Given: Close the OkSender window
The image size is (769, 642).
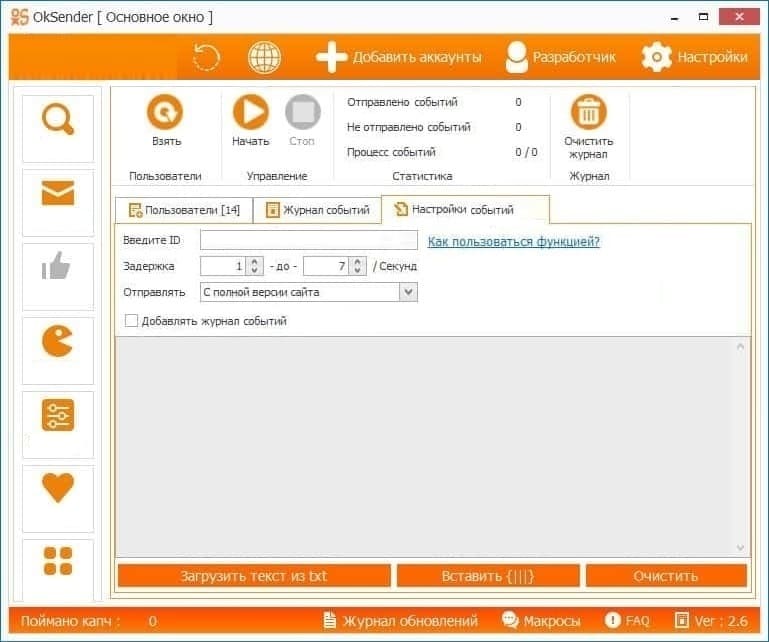Looking at the screenshot, I should pos(740,17).
